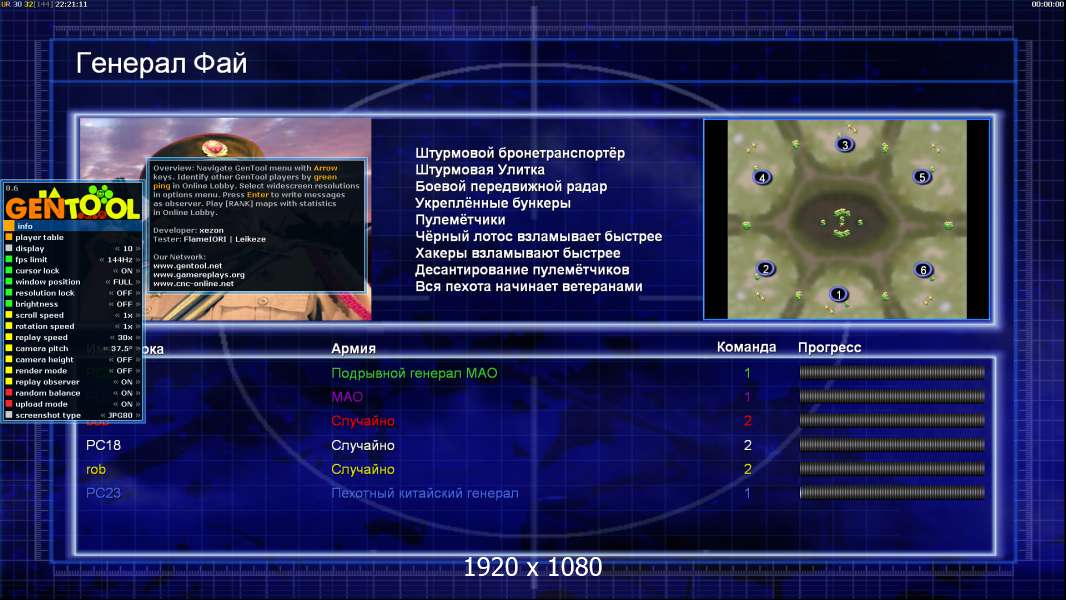Click the gray square beside display
Image resolution: width=1066 pixels, height=600 pixels.
coord(9,249)
